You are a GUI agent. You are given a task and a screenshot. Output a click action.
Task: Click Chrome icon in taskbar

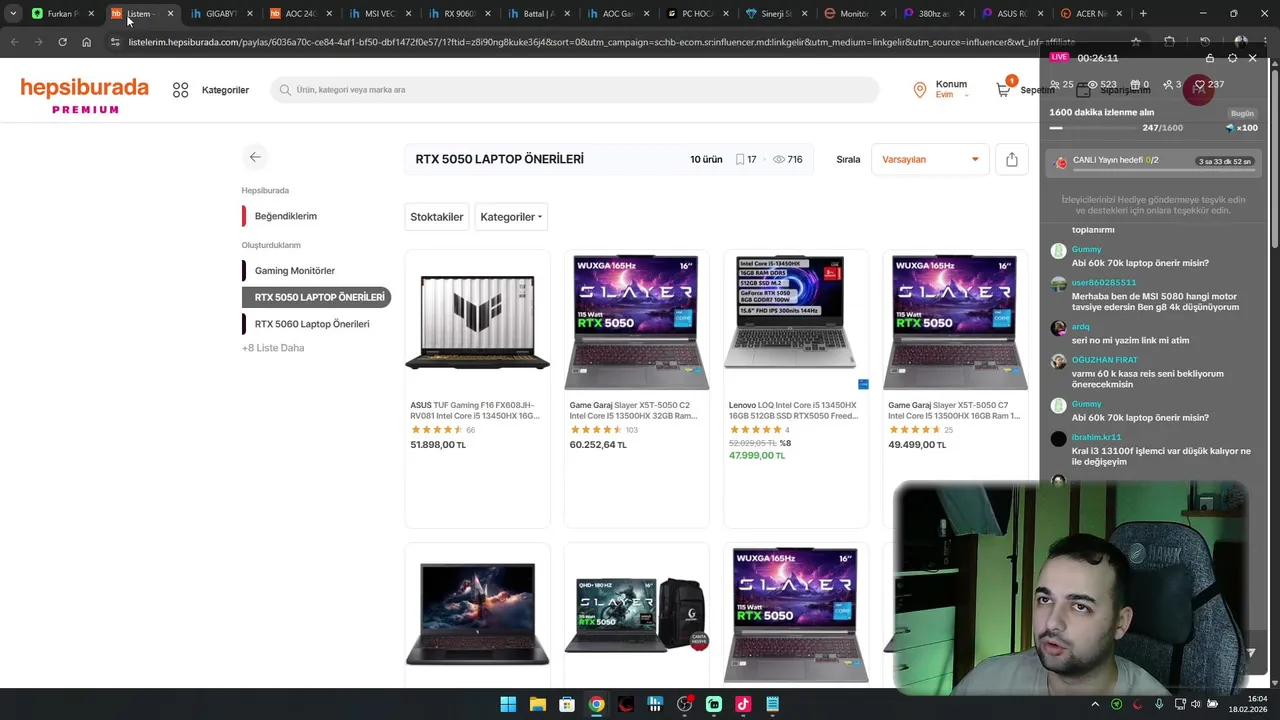[596, 704]
